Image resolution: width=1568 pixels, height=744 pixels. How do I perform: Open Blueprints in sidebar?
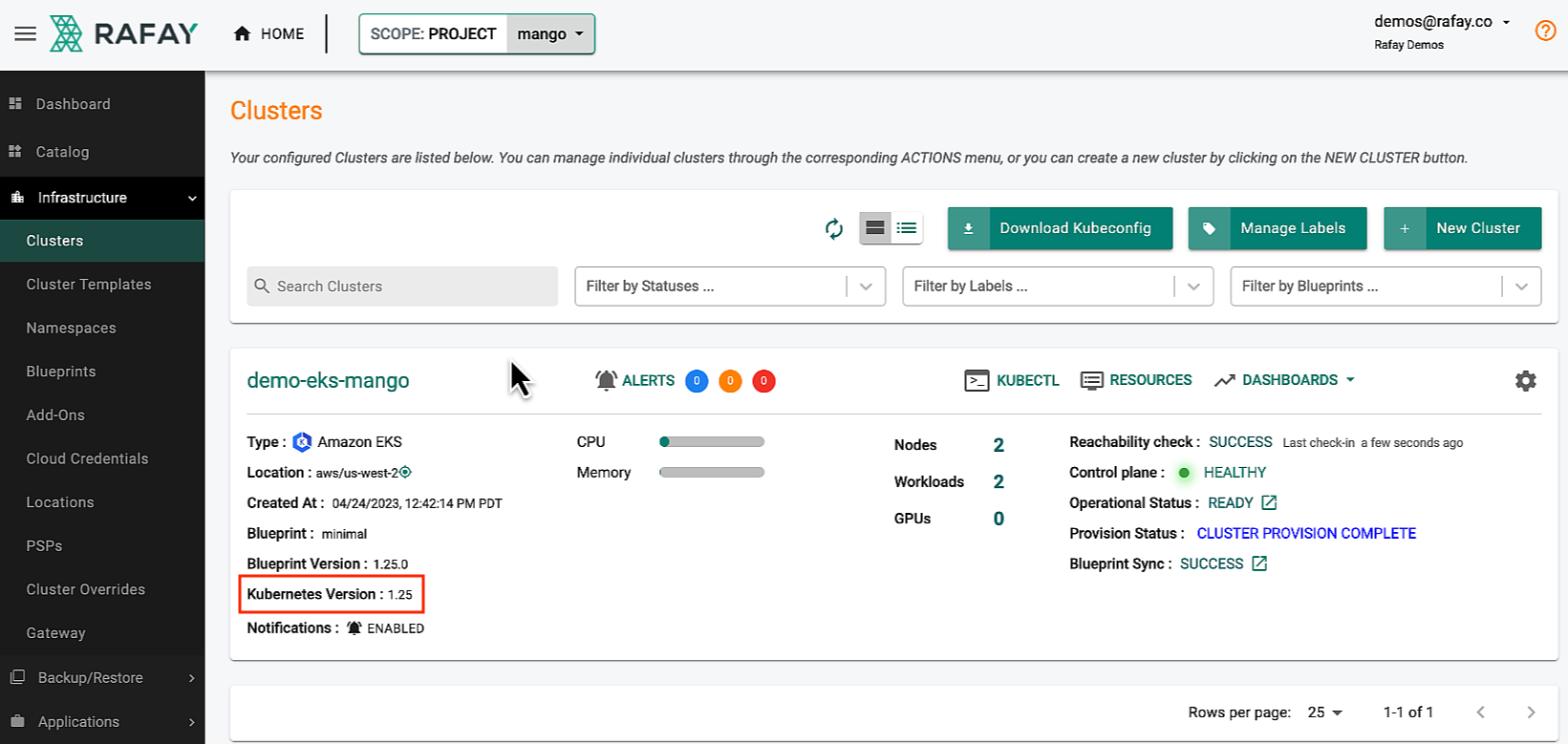pyautogui.click(x=102, y=372)
